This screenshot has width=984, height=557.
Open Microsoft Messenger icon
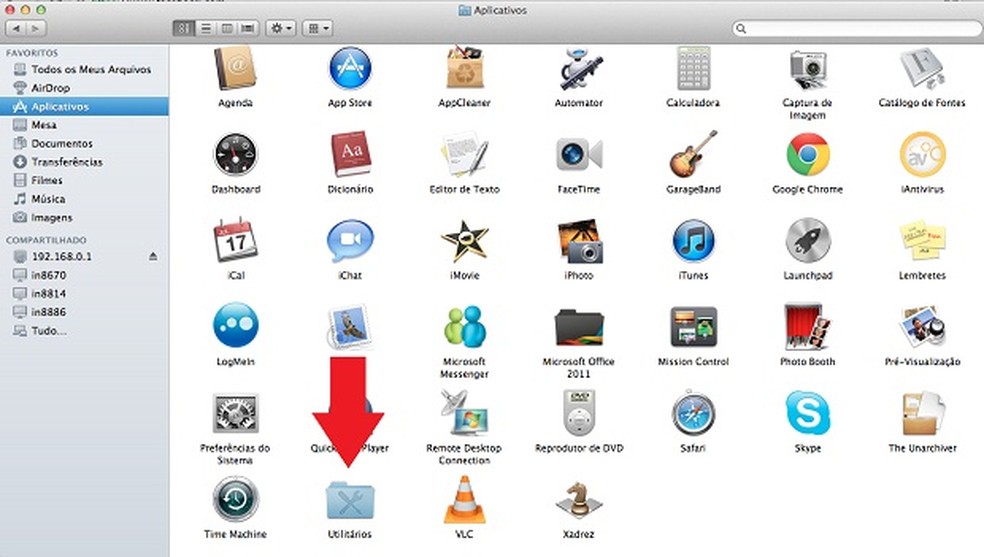point(464,326)
